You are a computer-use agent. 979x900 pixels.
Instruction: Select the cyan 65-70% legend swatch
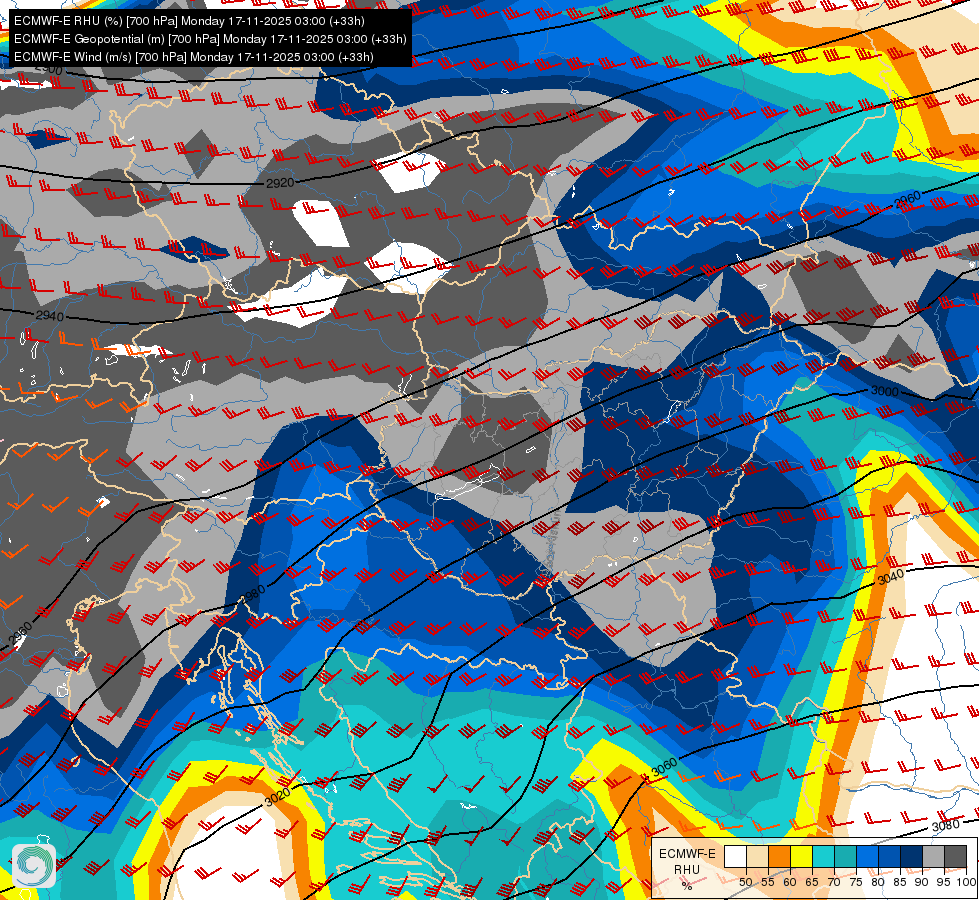pos(824,856)
